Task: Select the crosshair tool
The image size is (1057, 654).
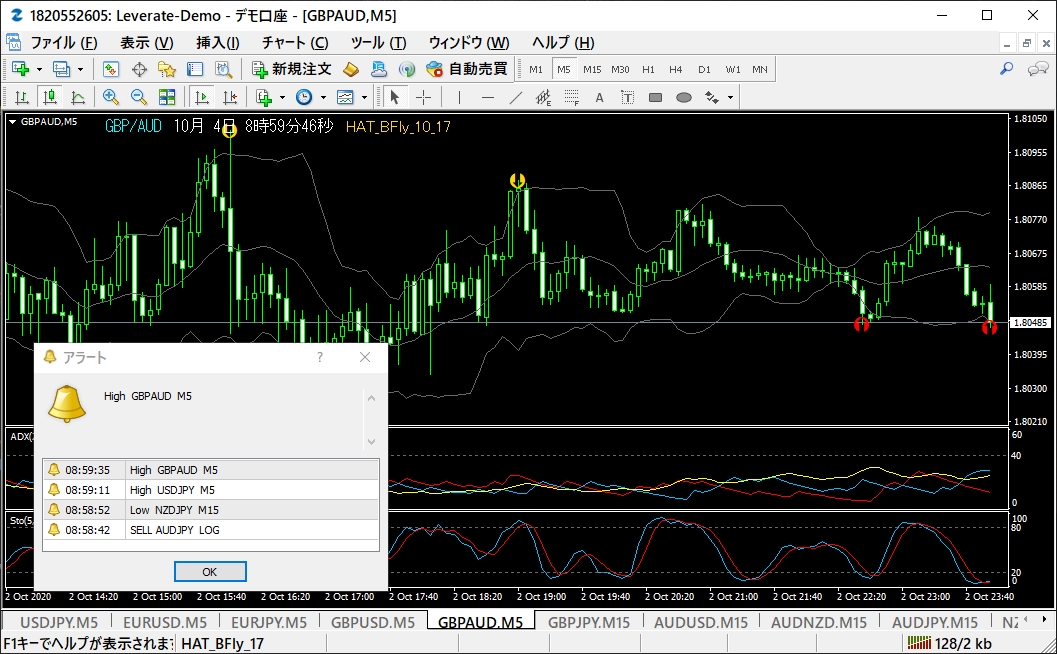Action: (x=423, y=98)
